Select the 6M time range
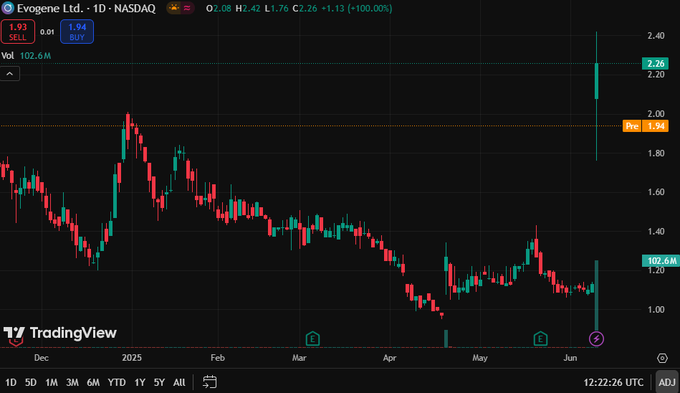The width and height of the screenshot is (680, 393). click(93, 382)
